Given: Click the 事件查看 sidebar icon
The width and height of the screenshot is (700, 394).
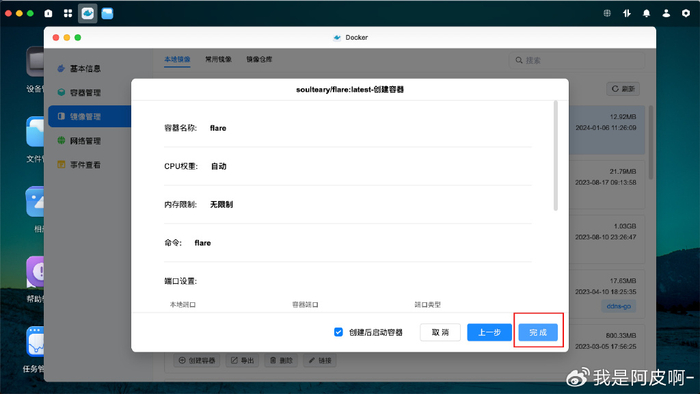Looking at the screenshot, I should (x=61, y=165).
